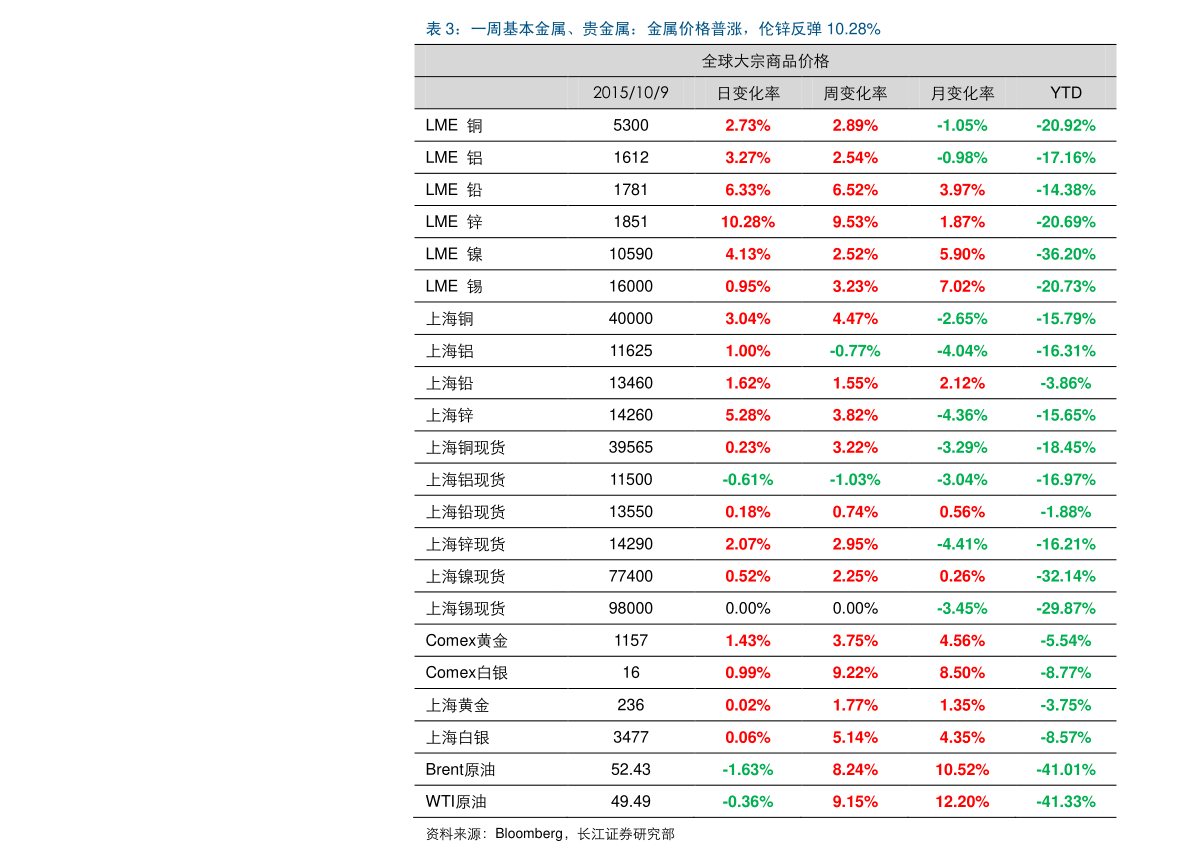Click the YTD column header

[x=1066, y=92]
